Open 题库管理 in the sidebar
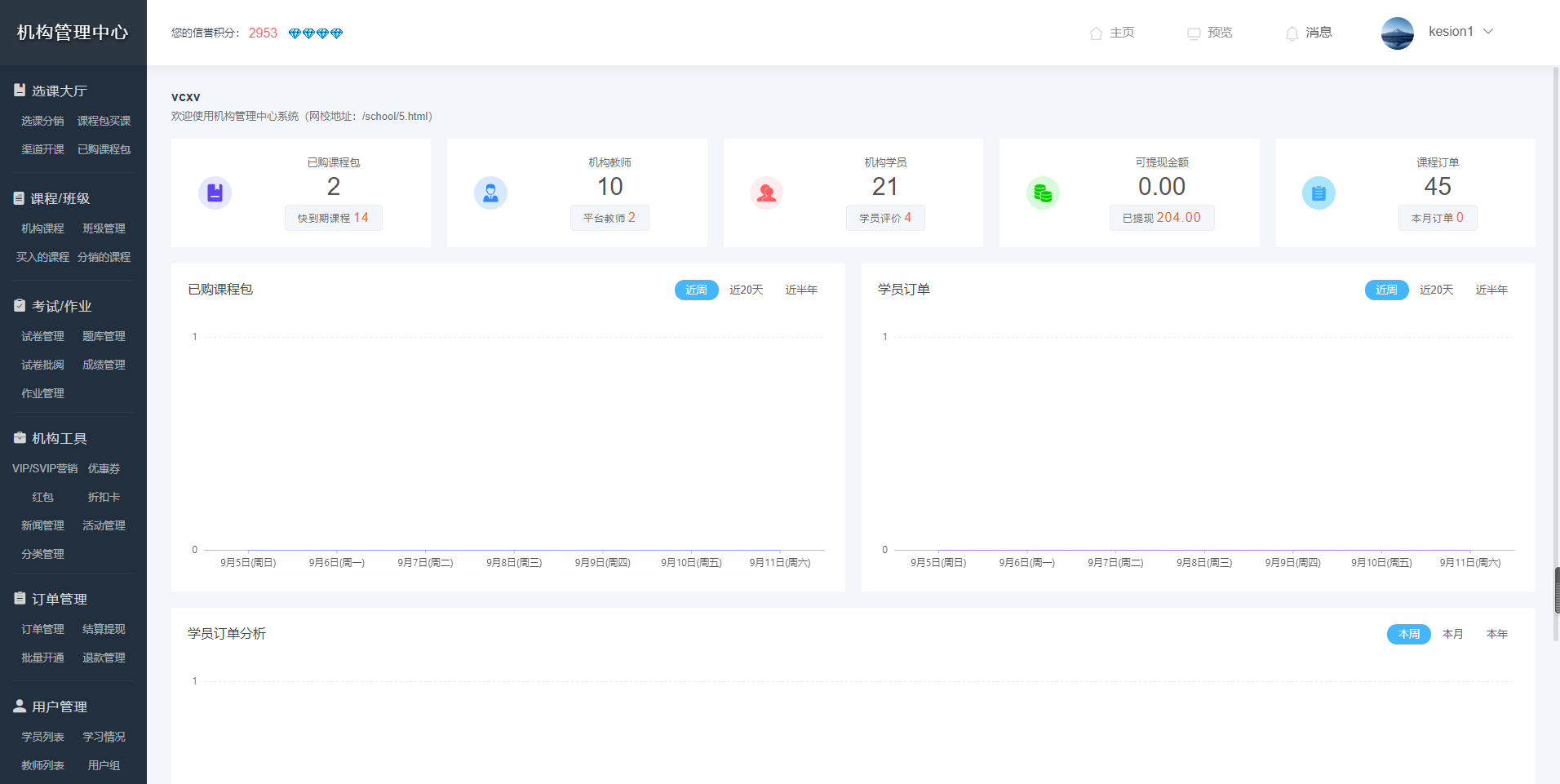This screenshot has width=1560, height=784. (x=104, y=336)
